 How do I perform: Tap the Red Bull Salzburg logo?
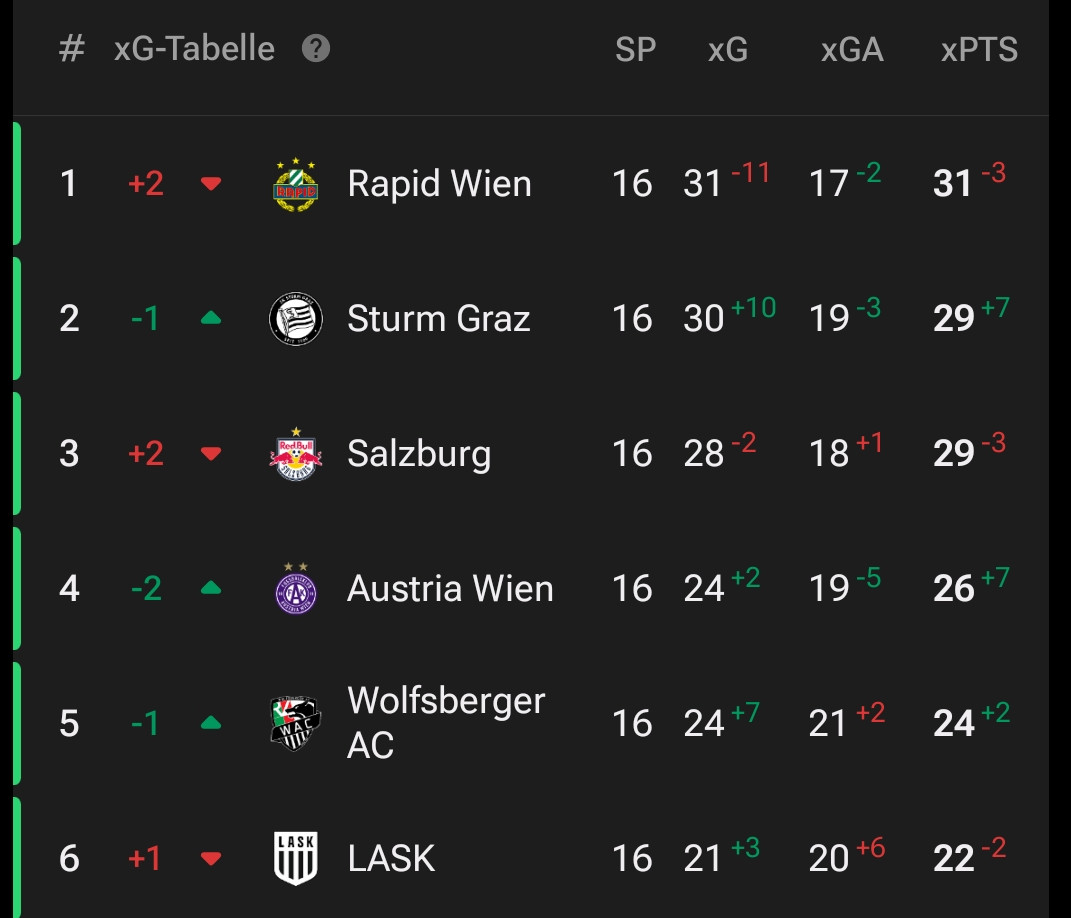[x=296, y=454]
